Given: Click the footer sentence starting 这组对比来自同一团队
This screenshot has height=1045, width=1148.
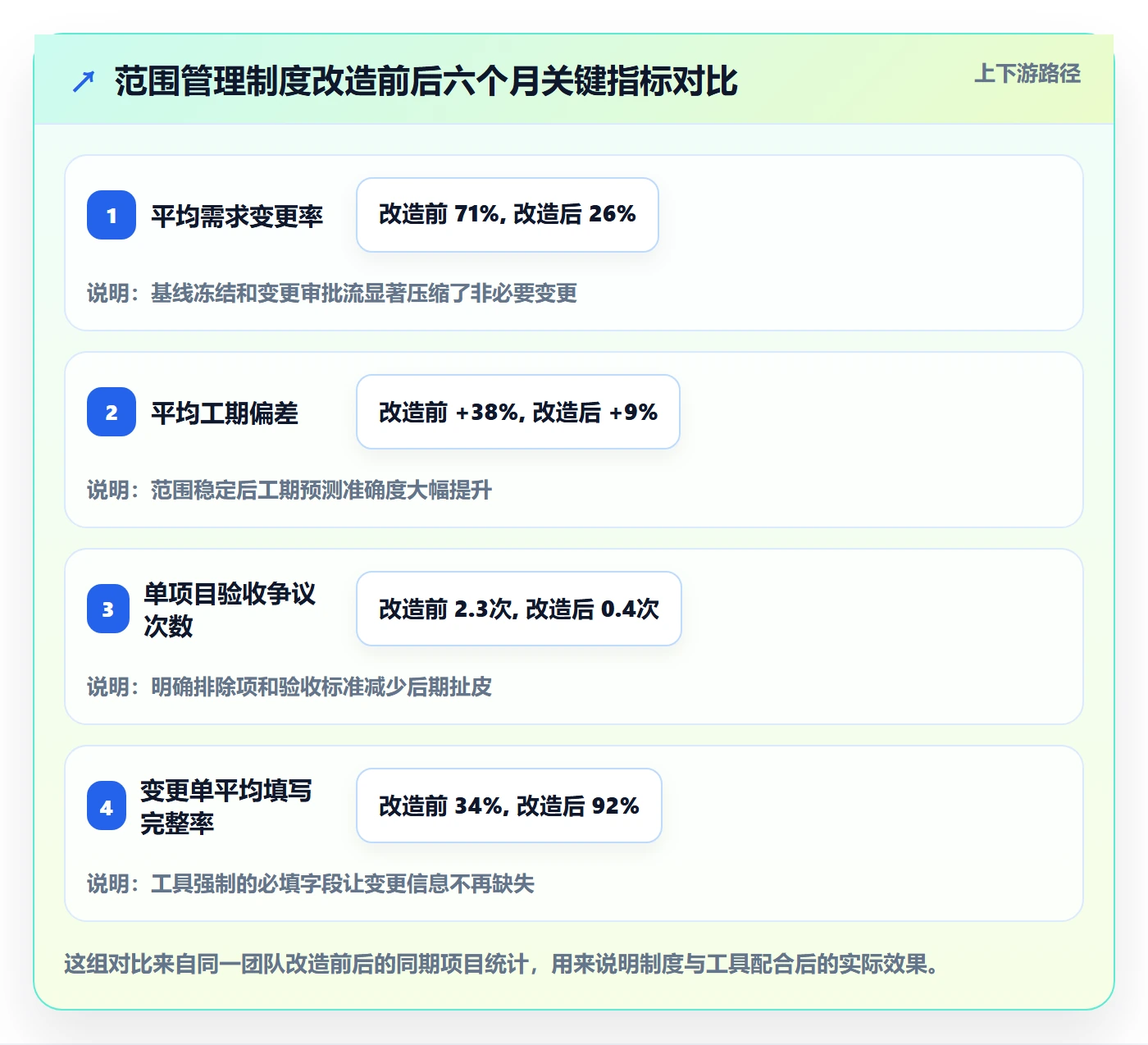Looking at the screenshot, I should pyautogui.click(x=502, y=964).
